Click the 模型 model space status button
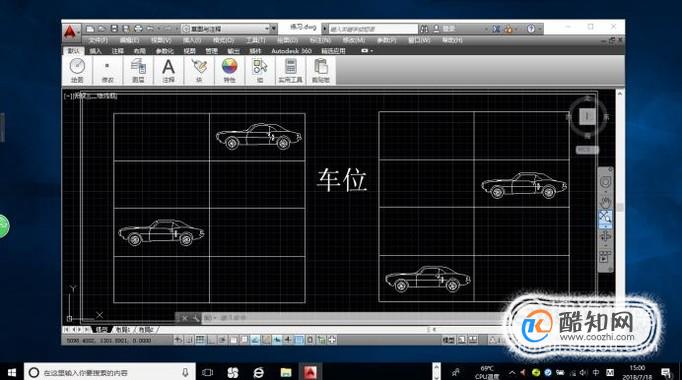682x380 pixels. coord(448,340)
